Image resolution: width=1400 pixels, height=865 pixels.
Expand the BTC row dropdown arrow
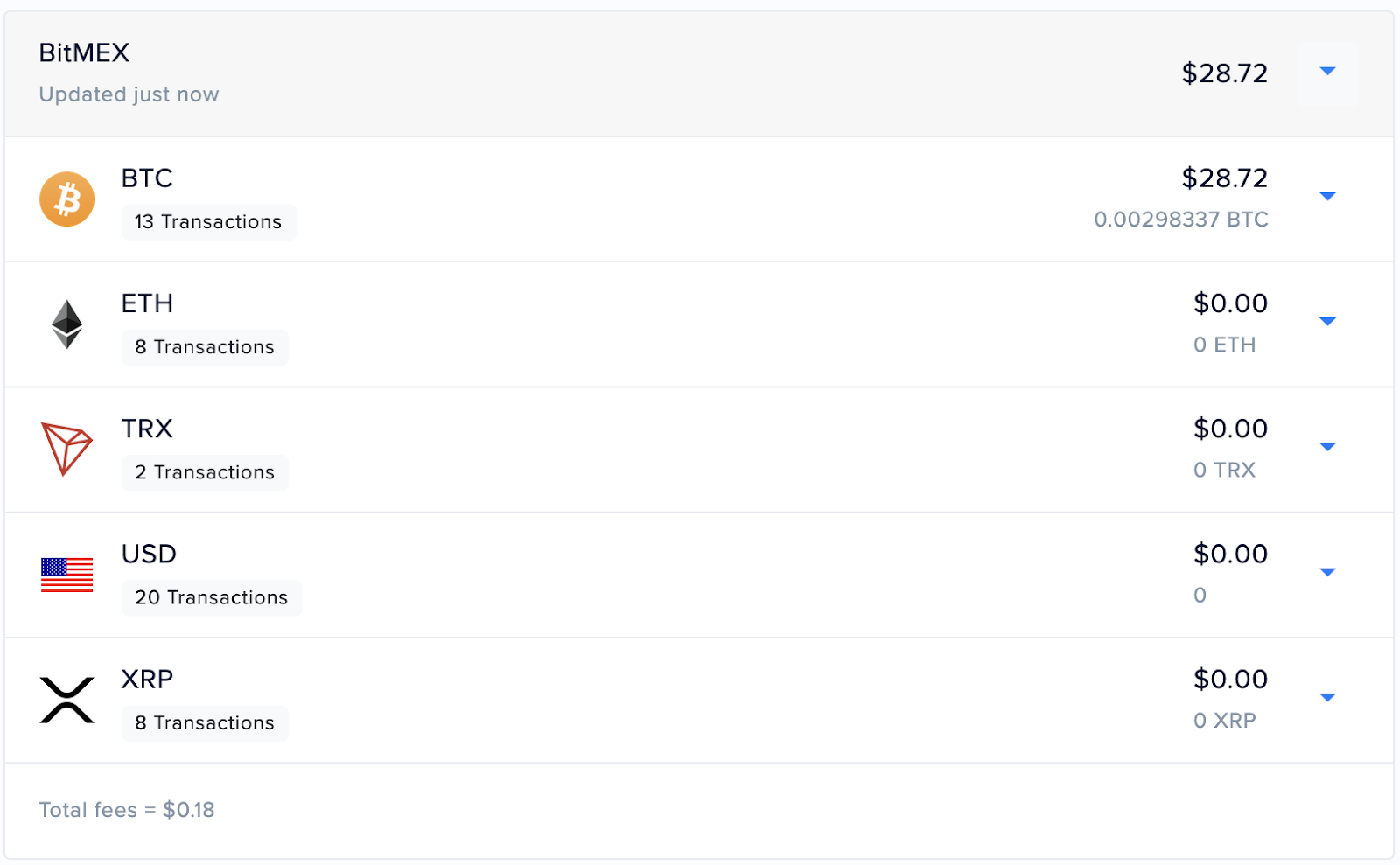[x=1327, y=197]
